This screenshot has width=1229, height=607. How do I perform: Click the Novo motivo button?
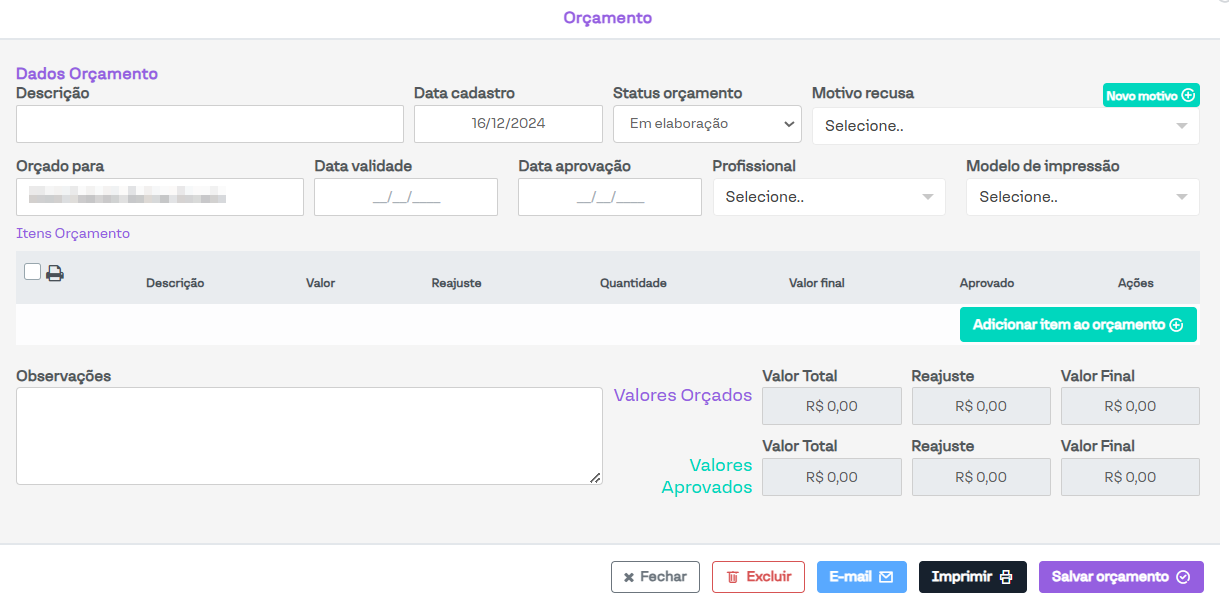1151,95
